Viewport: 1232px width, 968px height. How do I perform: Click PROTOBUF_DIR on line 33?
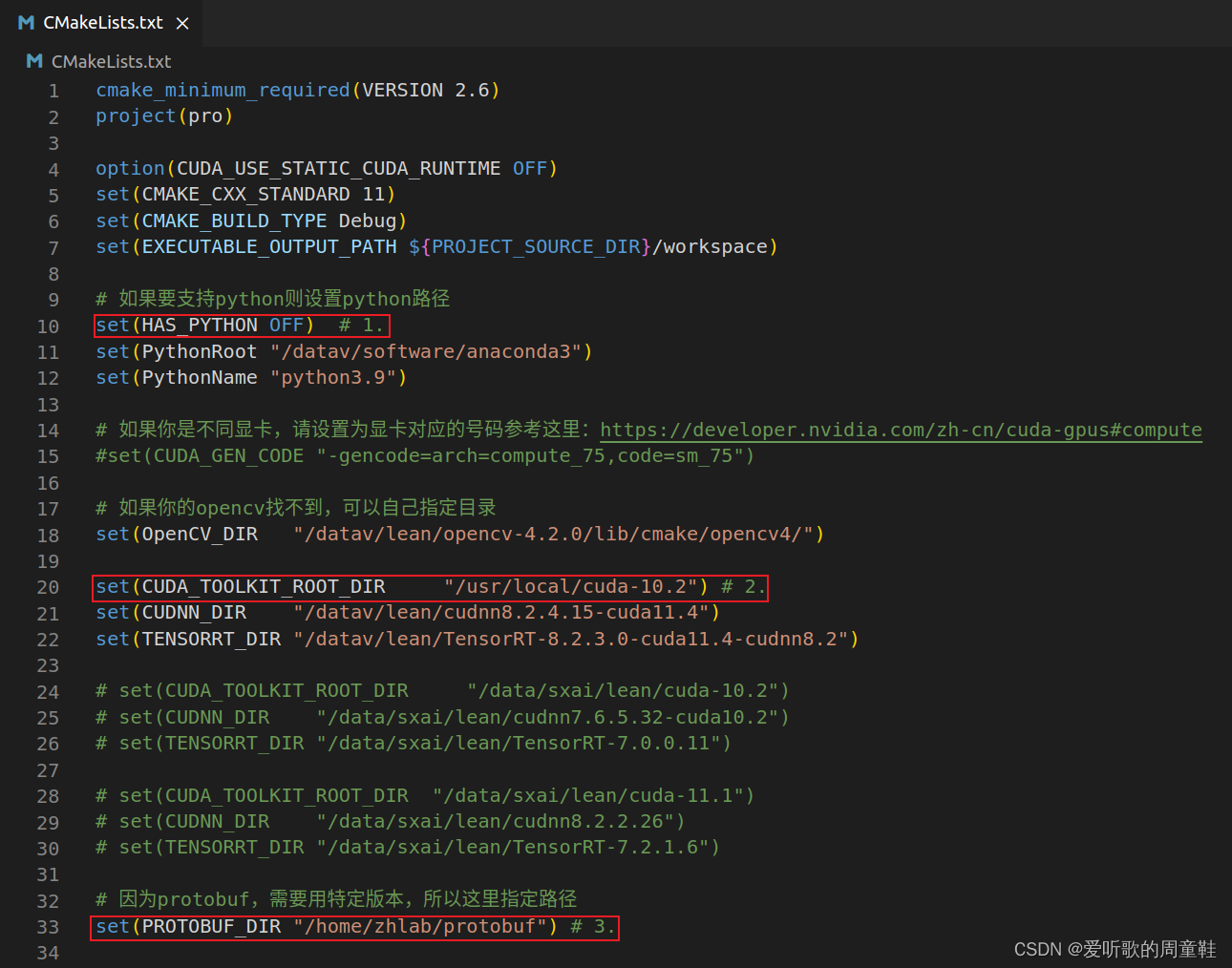(211, 926)
